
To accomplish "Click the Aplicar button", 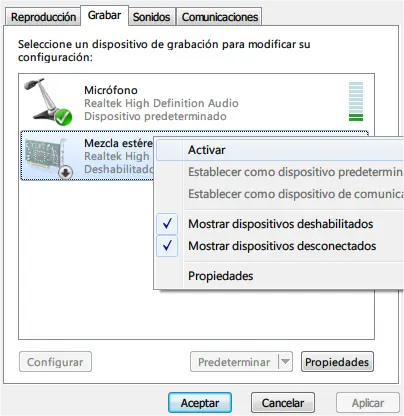I will pyautogui.click(x=368, y=403).
